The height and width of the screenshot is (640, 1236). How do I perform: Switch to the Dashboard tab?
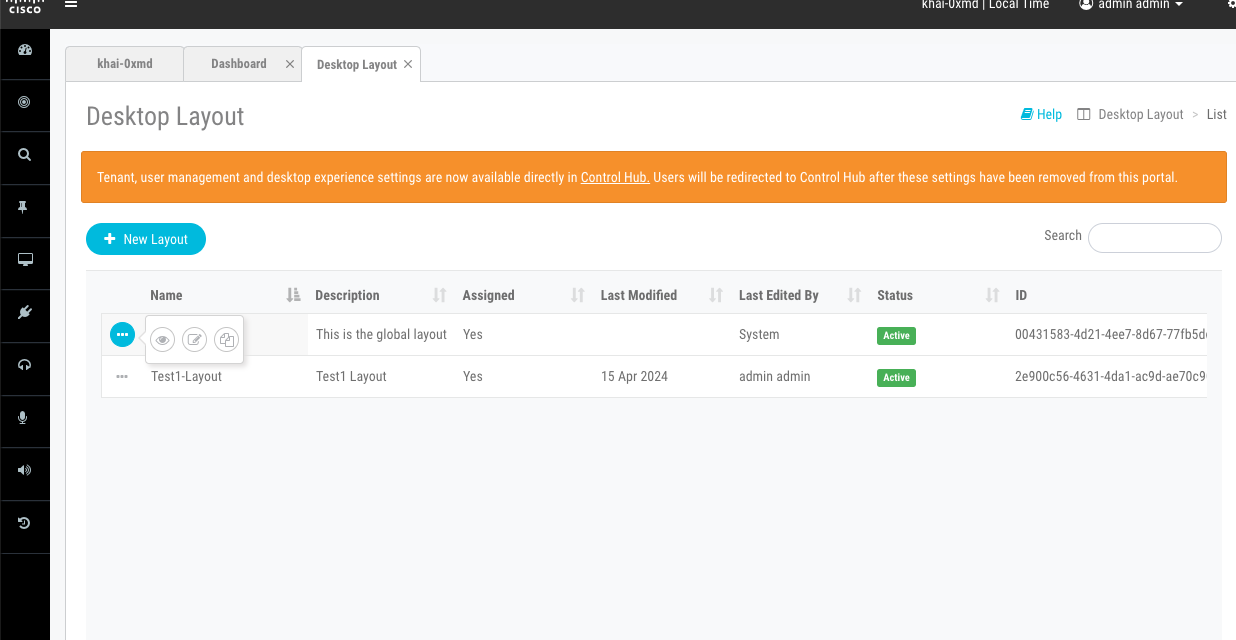coord(239,63)
